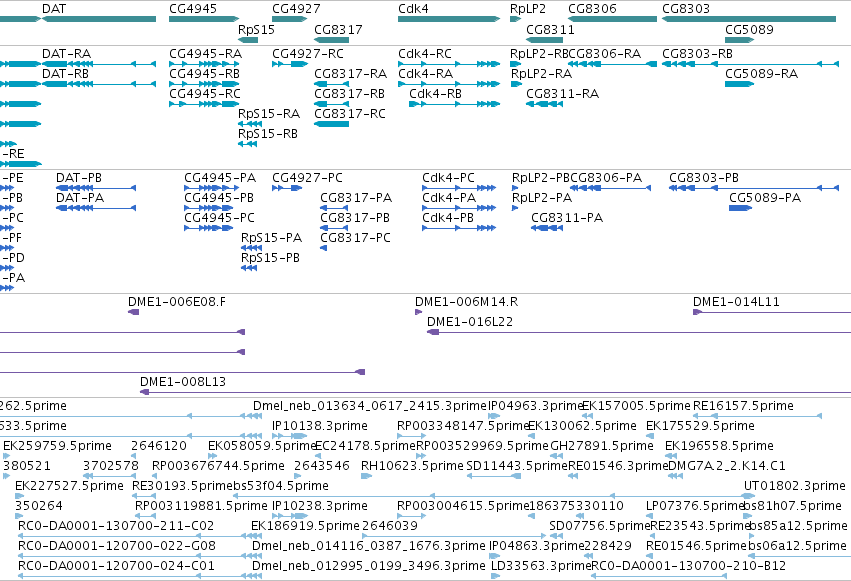Select the CG8317-PA protein label
The height and width of the screenshot is (581, 851).
[356, 198]
